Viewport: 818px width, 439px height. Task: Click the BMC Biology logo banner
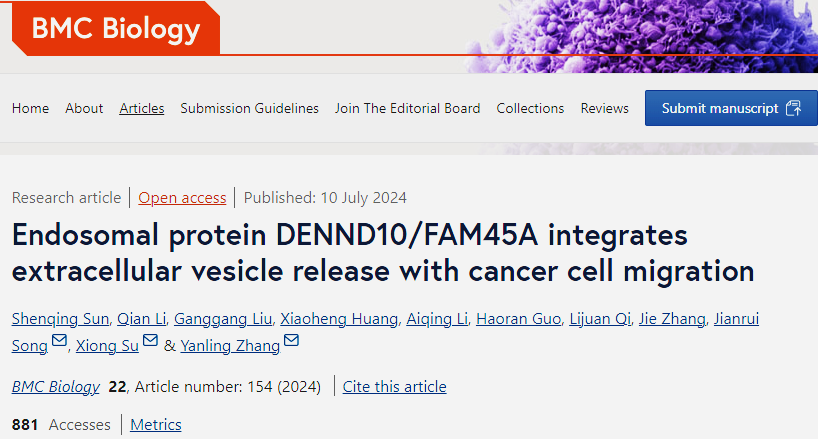(x=115, y=28)
